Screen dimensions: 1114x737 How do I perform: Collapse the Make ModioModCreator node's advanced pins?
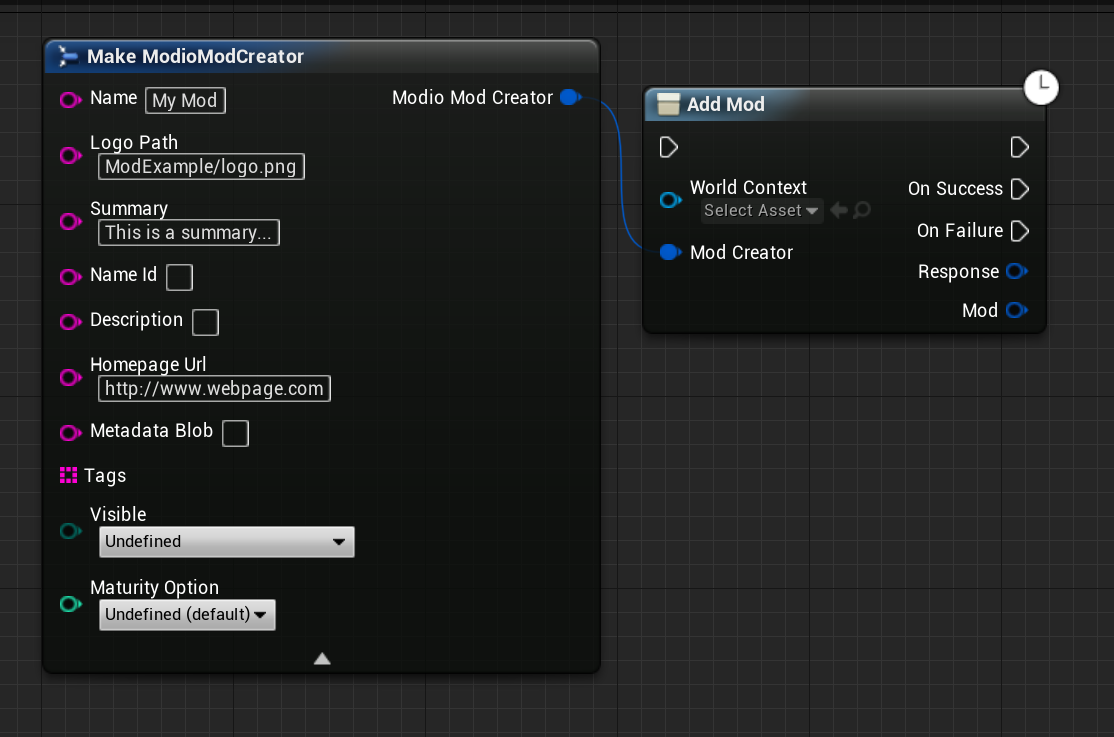pyautogui.click(x=322, y=658)
